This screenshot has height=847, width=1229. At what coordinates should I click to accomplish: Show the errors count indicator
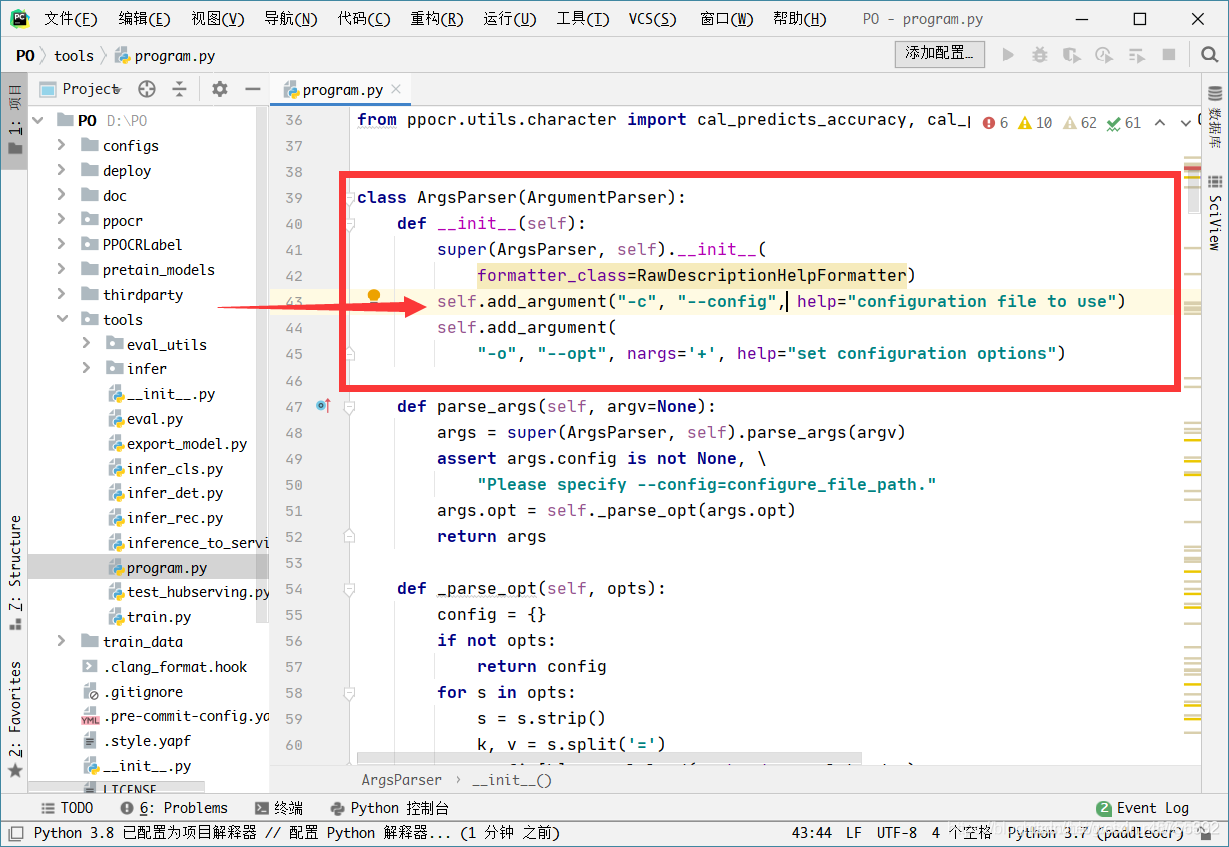point(995,123)
